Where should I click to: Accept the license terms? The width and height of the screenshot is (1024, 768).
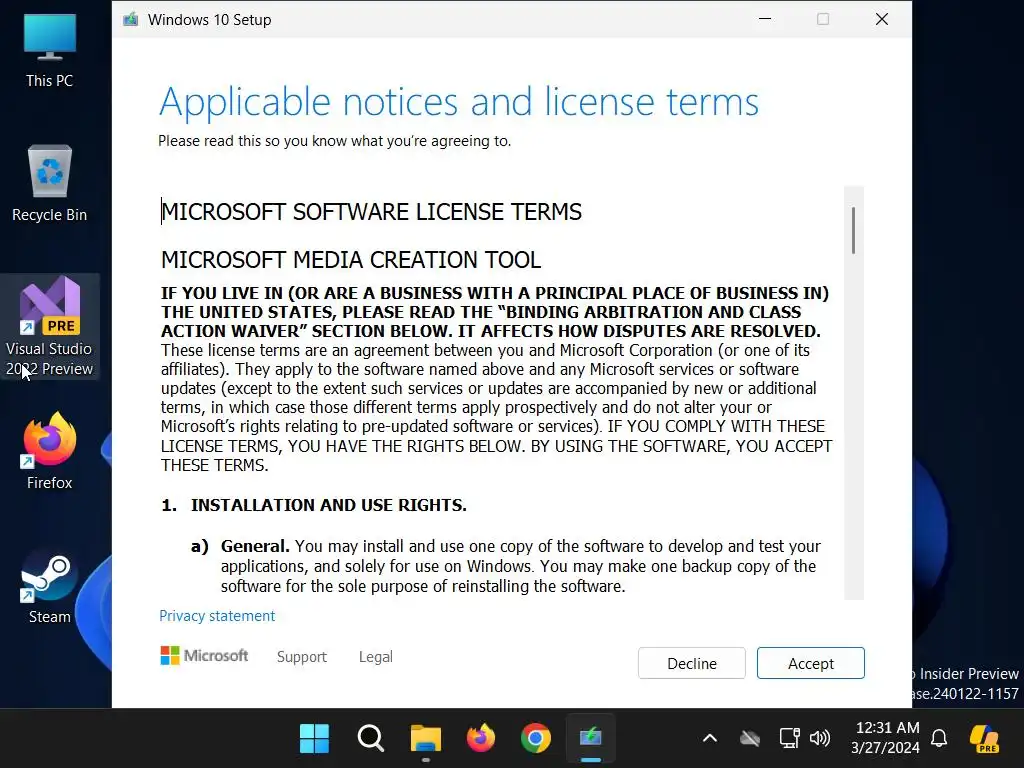(810, 663)
